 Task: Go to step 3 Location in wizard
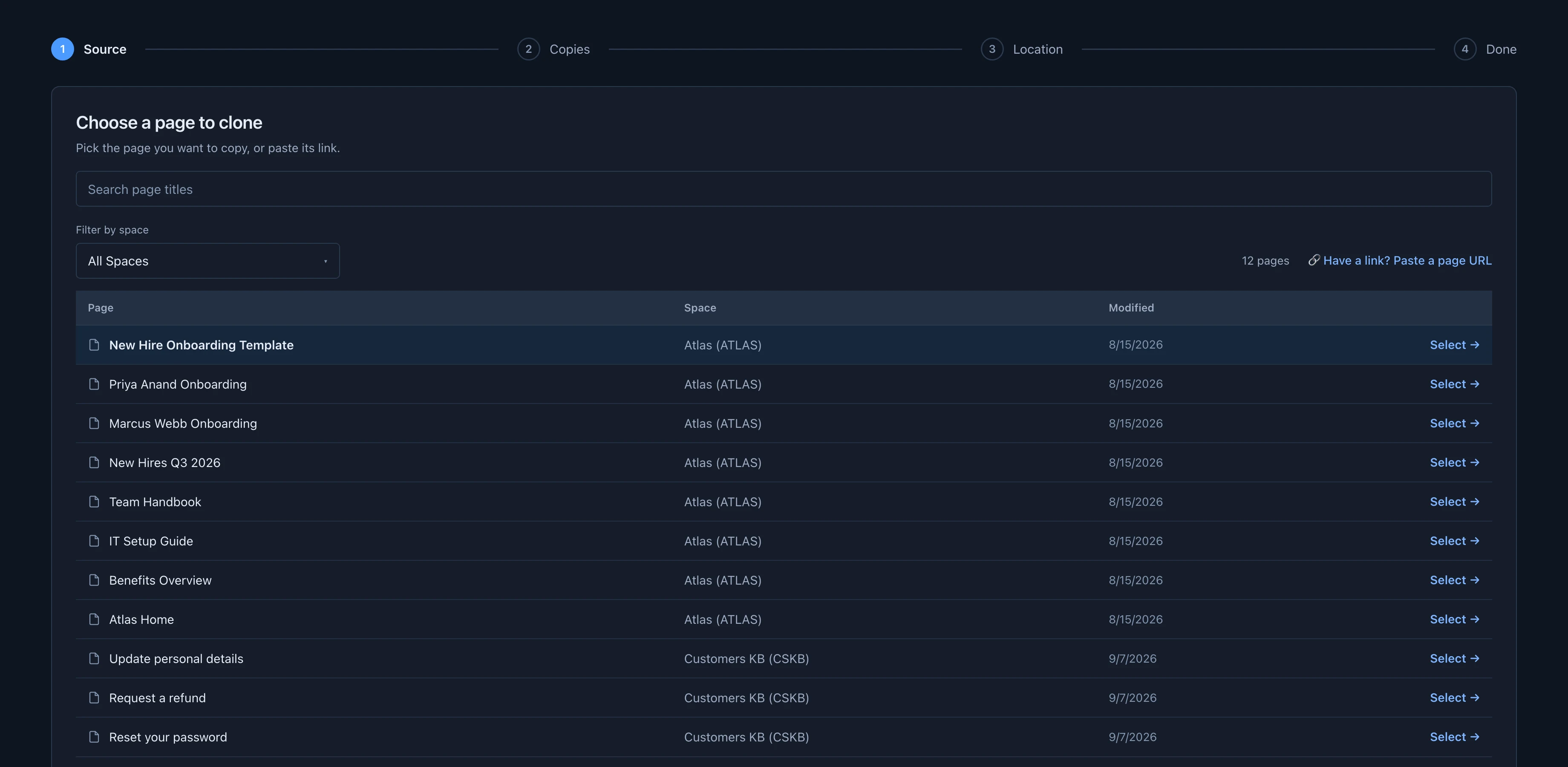coord(1022,49)
